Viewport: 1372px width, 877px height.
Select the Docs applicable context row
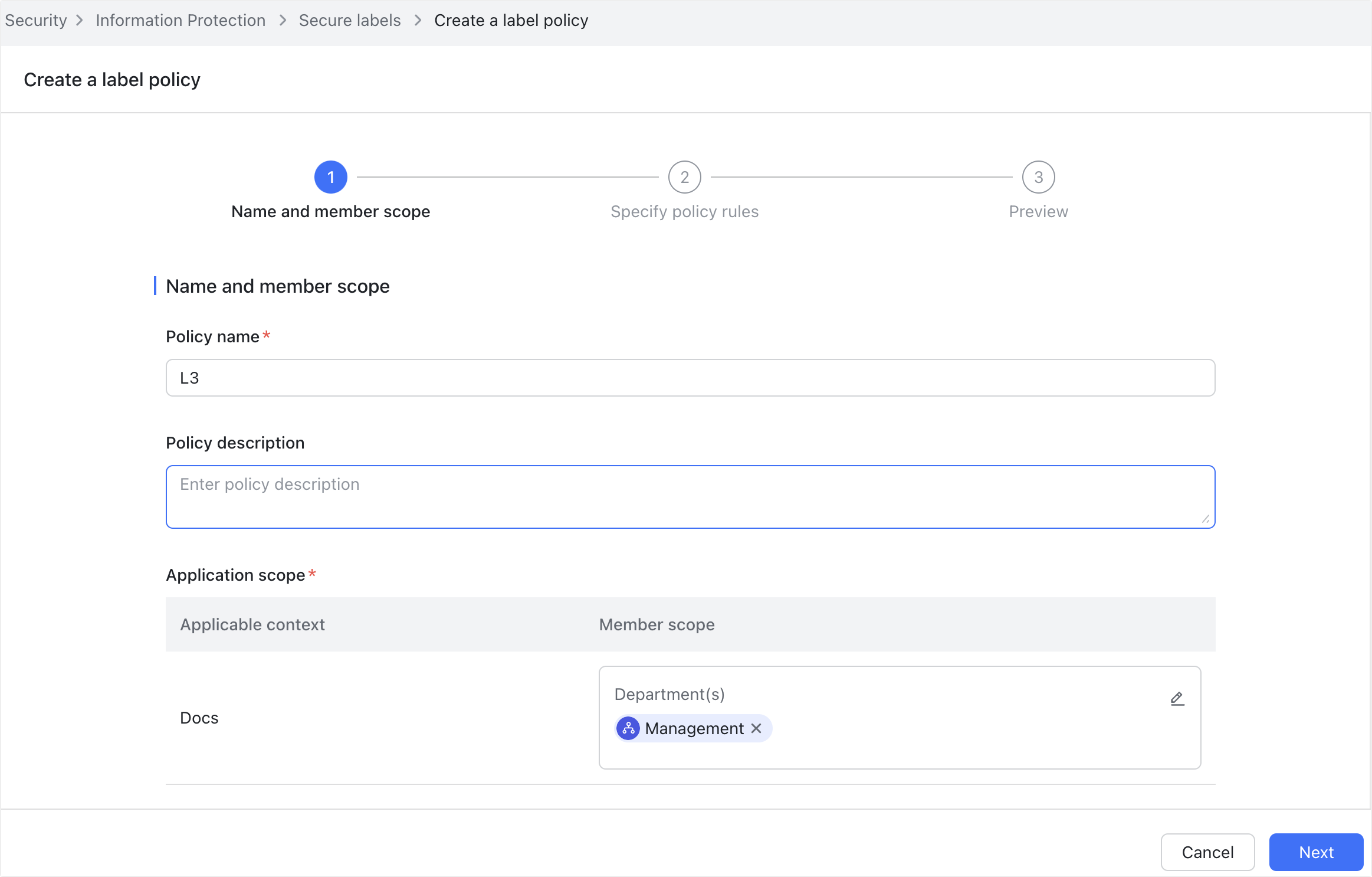[x=199, y=718]
